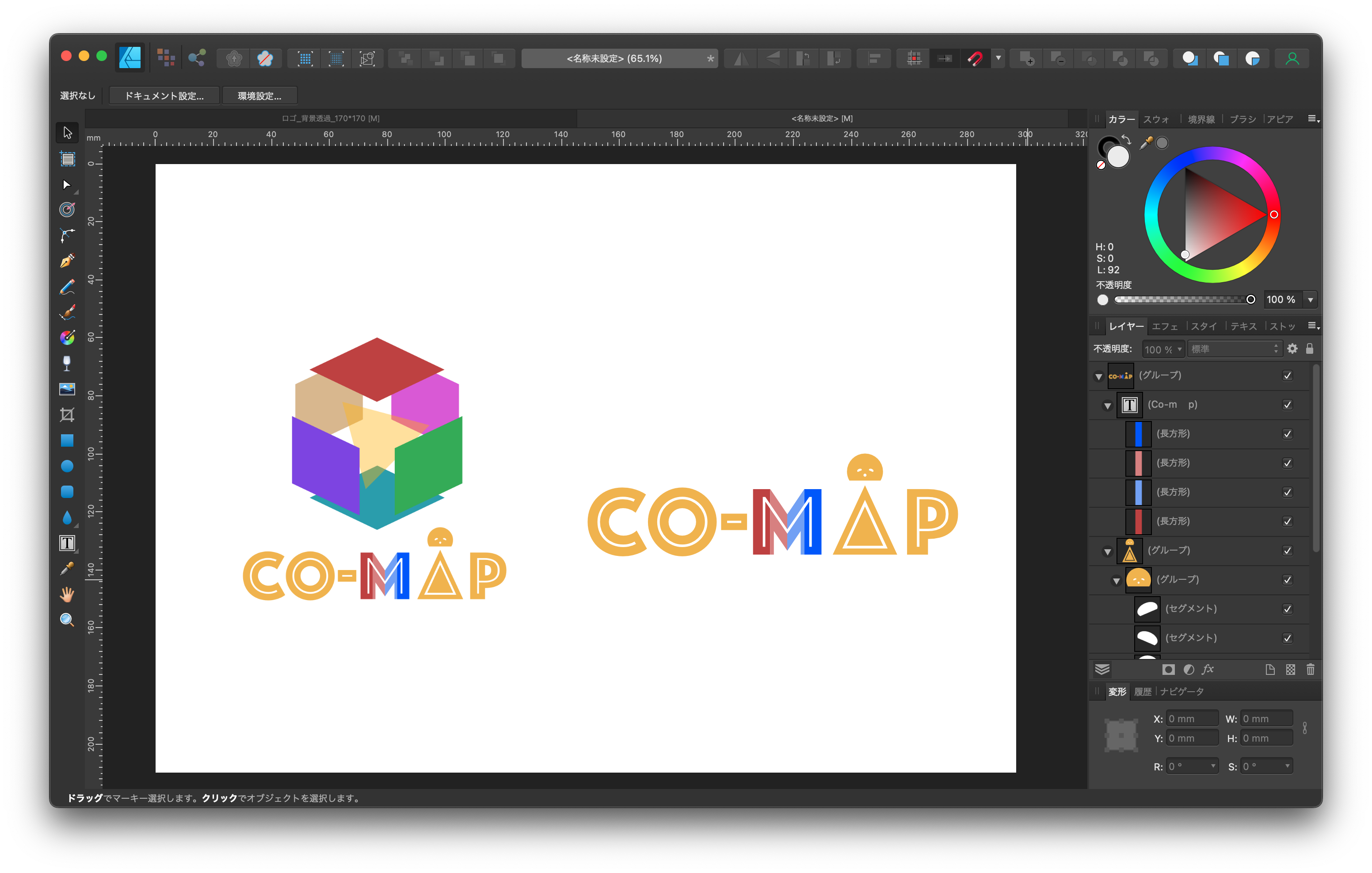Viewport: 1372px width, 873px height.
Task: Click the 環境設定... button
Action: pyautogui.click(x=259, y=96)
